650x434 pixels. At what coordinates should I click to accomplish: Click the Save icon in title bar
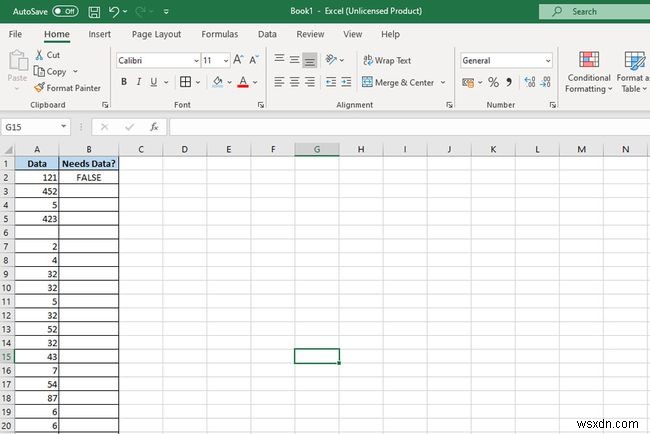point(94,12)
